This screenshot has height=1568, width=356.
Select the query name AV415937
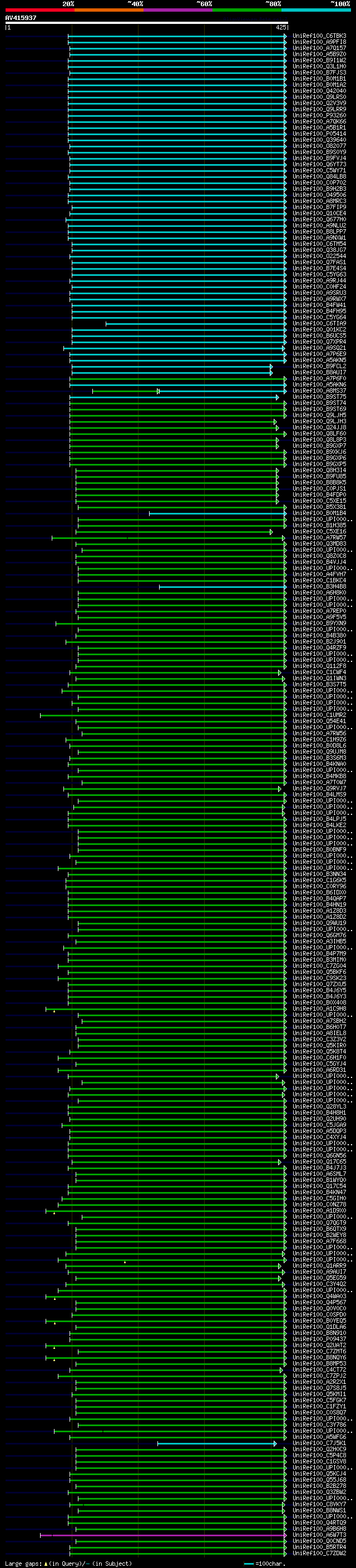coord(21,18)
